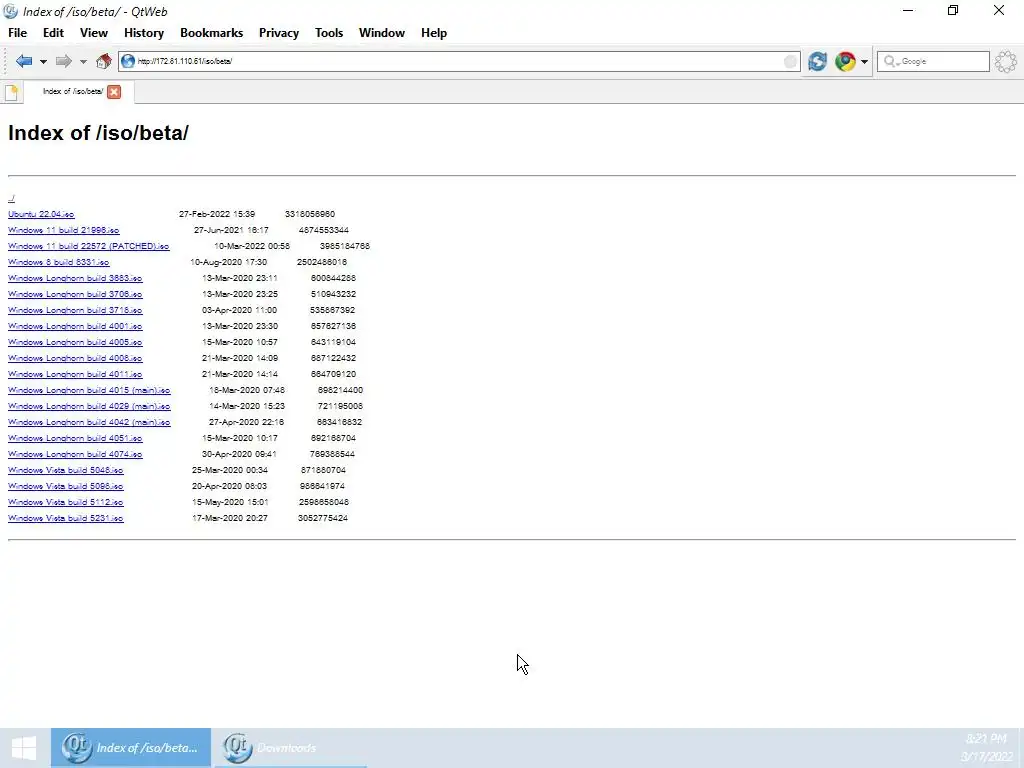Open Windows Longhorn build 4008.iso link
This screenshot has height=768, width=1024.
click(x=75, y=358)
